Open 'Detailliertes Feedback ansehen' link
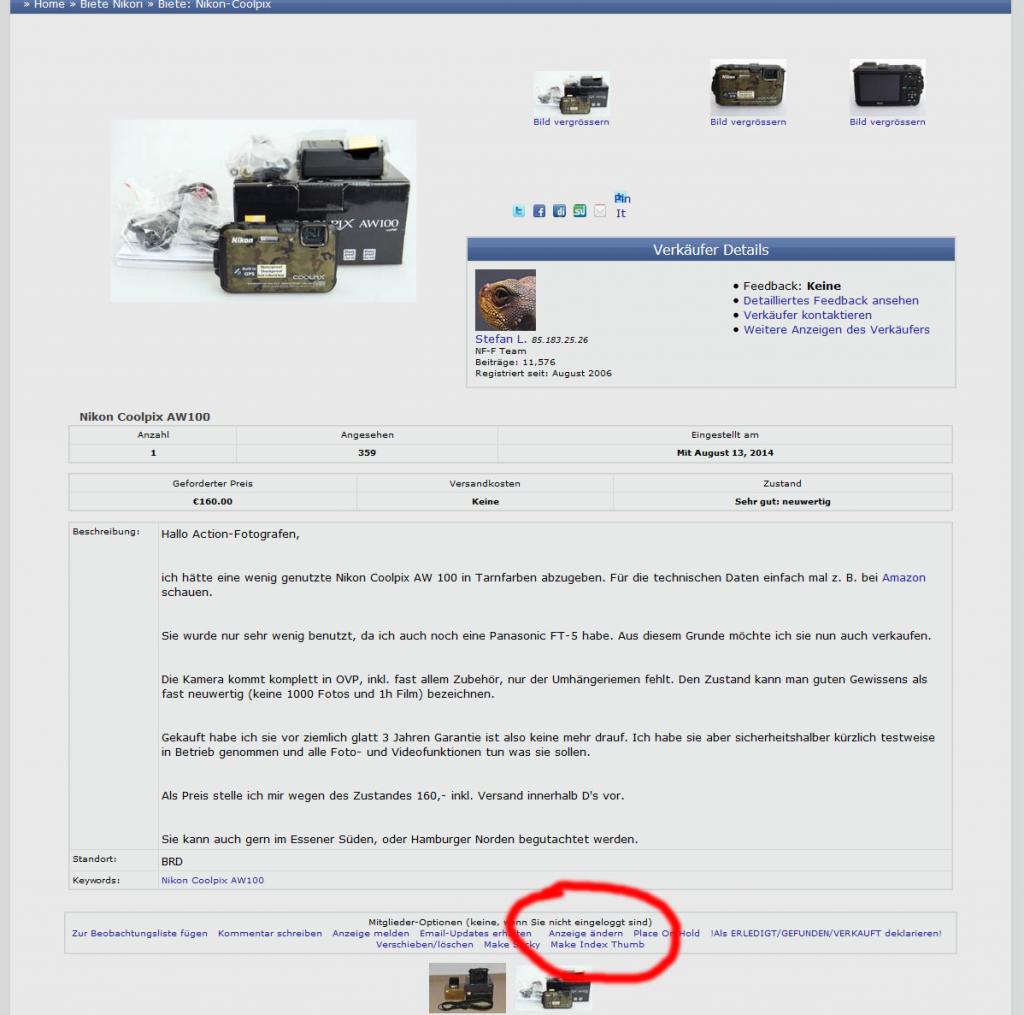The height and width of the screenshot is (1015, 1024). pyautogui.click(x=831, y=300)
